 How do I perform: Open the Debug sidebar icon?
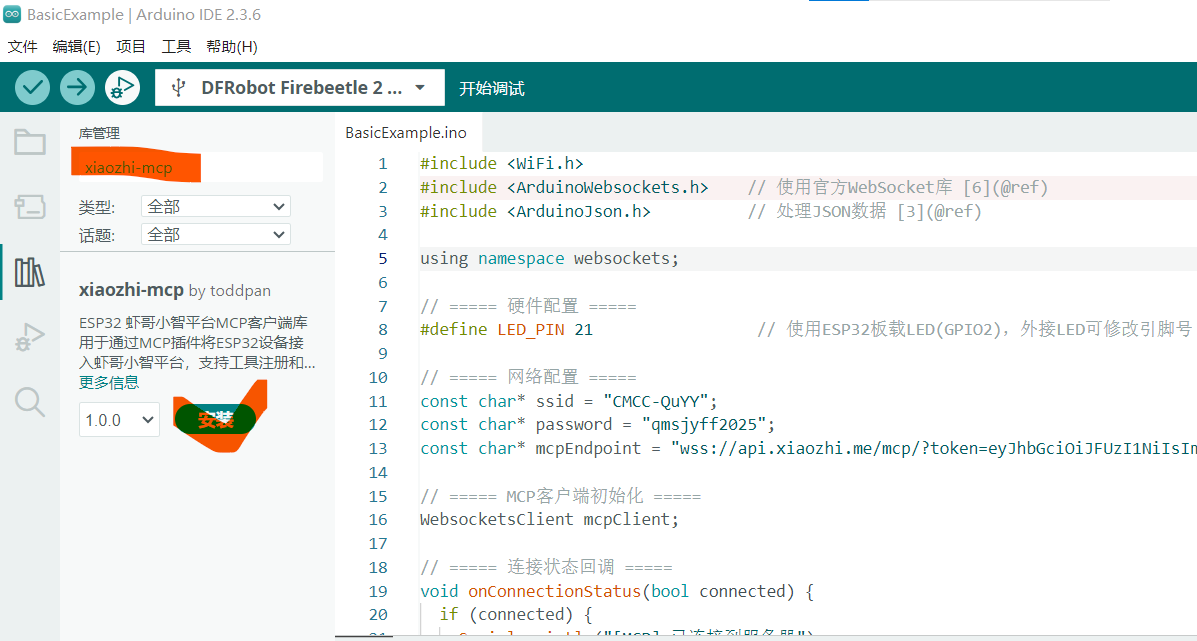click(x=30, y=337)
